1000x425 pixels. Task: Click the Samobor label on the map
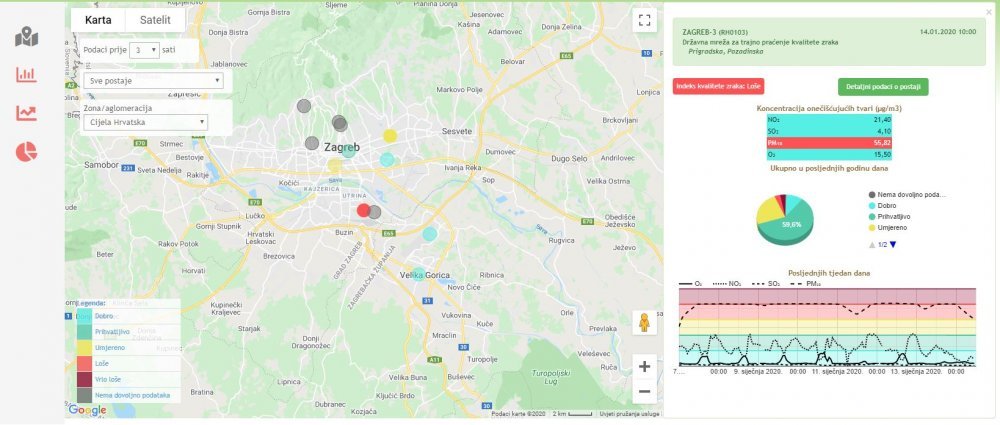pos(101,165)
